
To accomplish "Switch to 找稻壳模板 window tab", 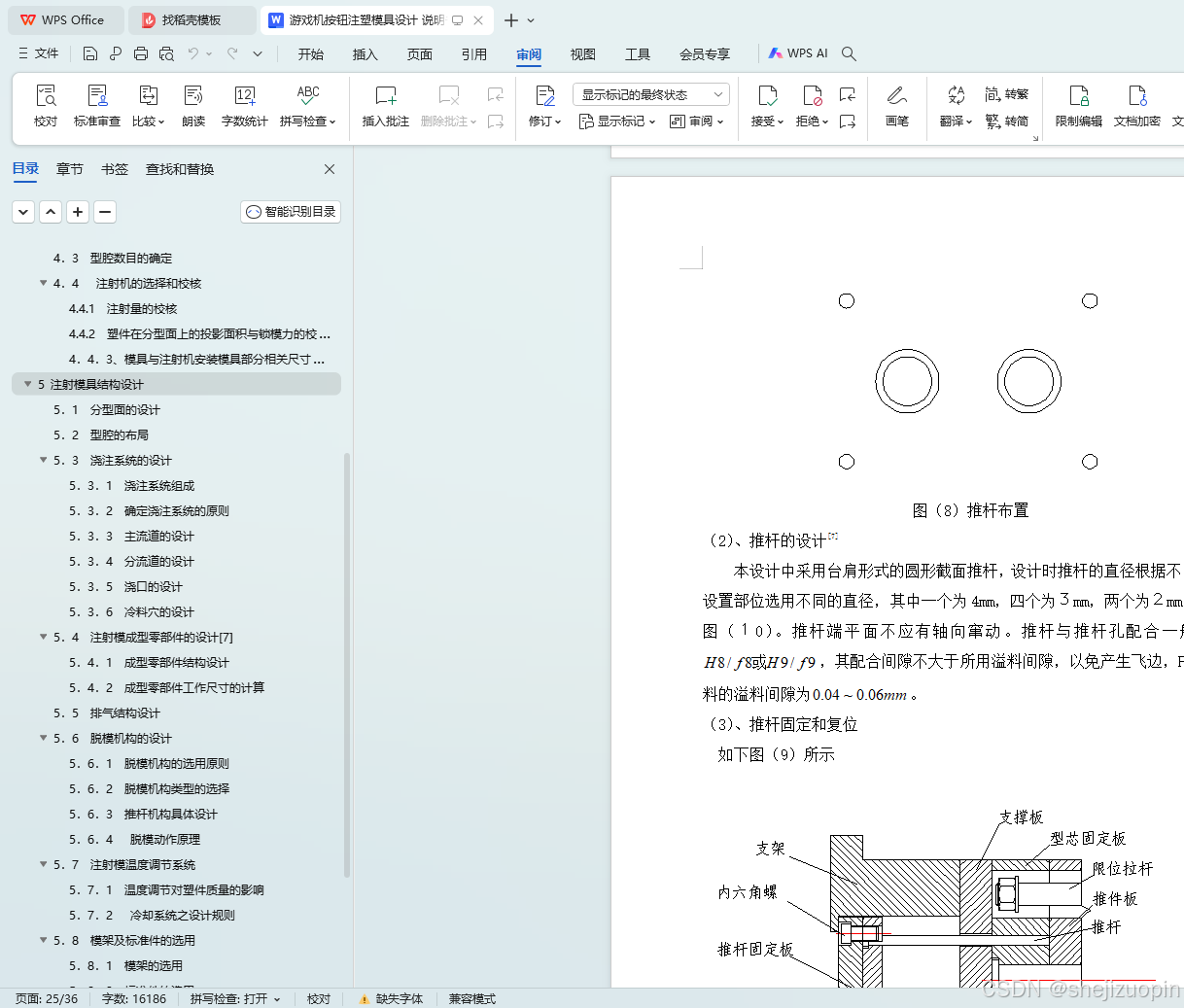I will tap(192, 19).
